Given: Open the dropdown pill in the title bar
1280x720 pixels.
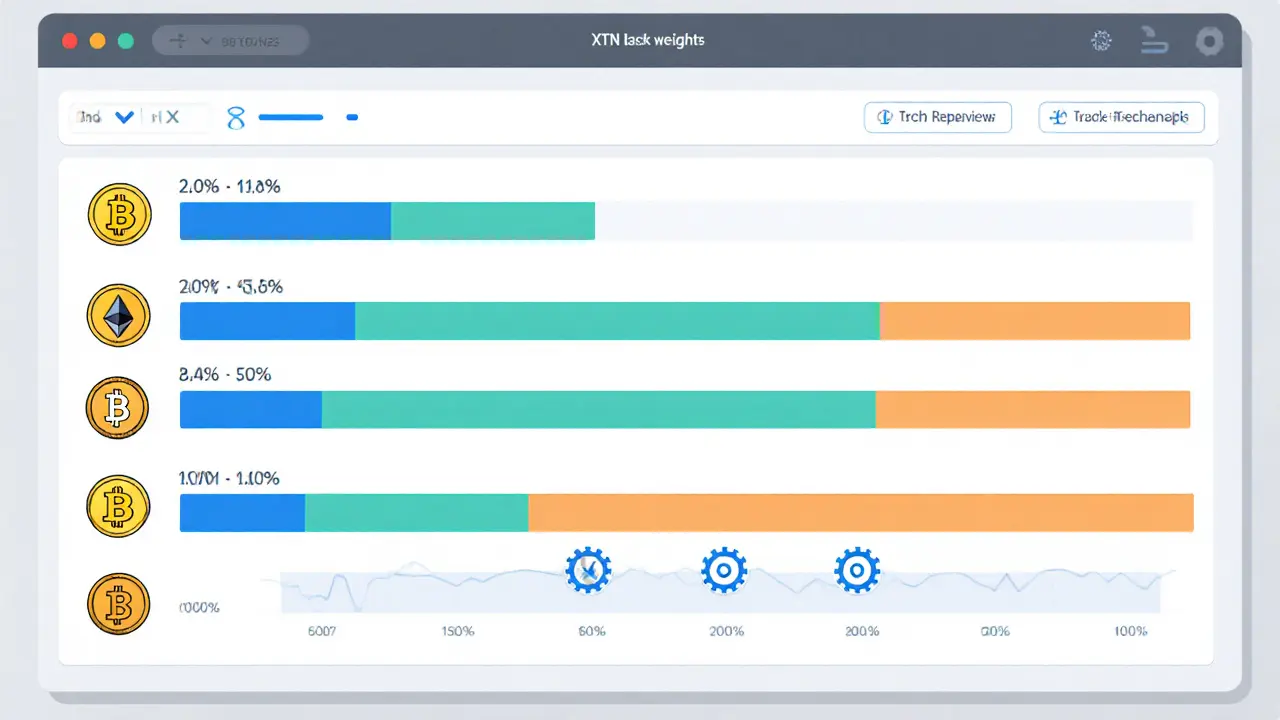Looking at the screenshot, I should coord(230,41).
